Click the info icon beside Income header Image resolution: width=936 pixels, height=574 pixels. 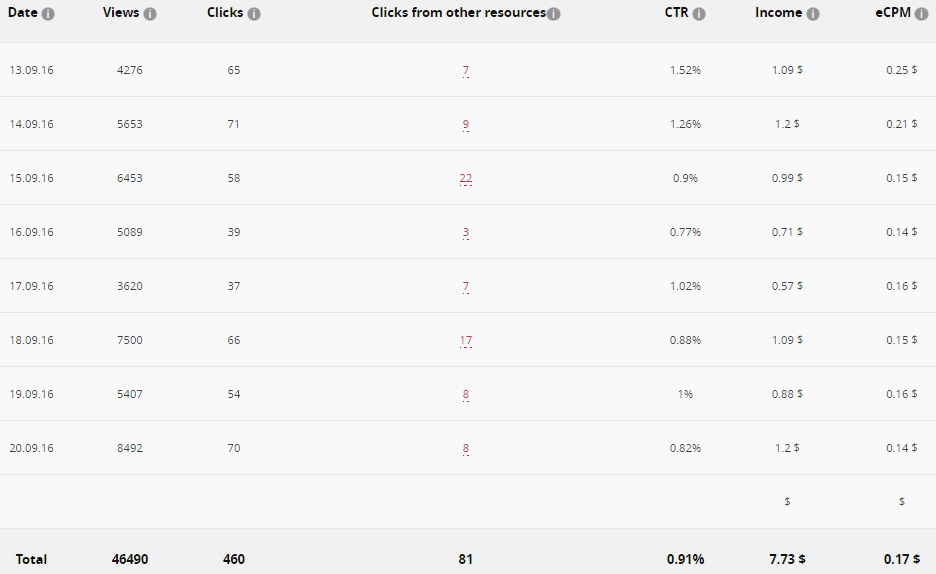coord(813,14)
